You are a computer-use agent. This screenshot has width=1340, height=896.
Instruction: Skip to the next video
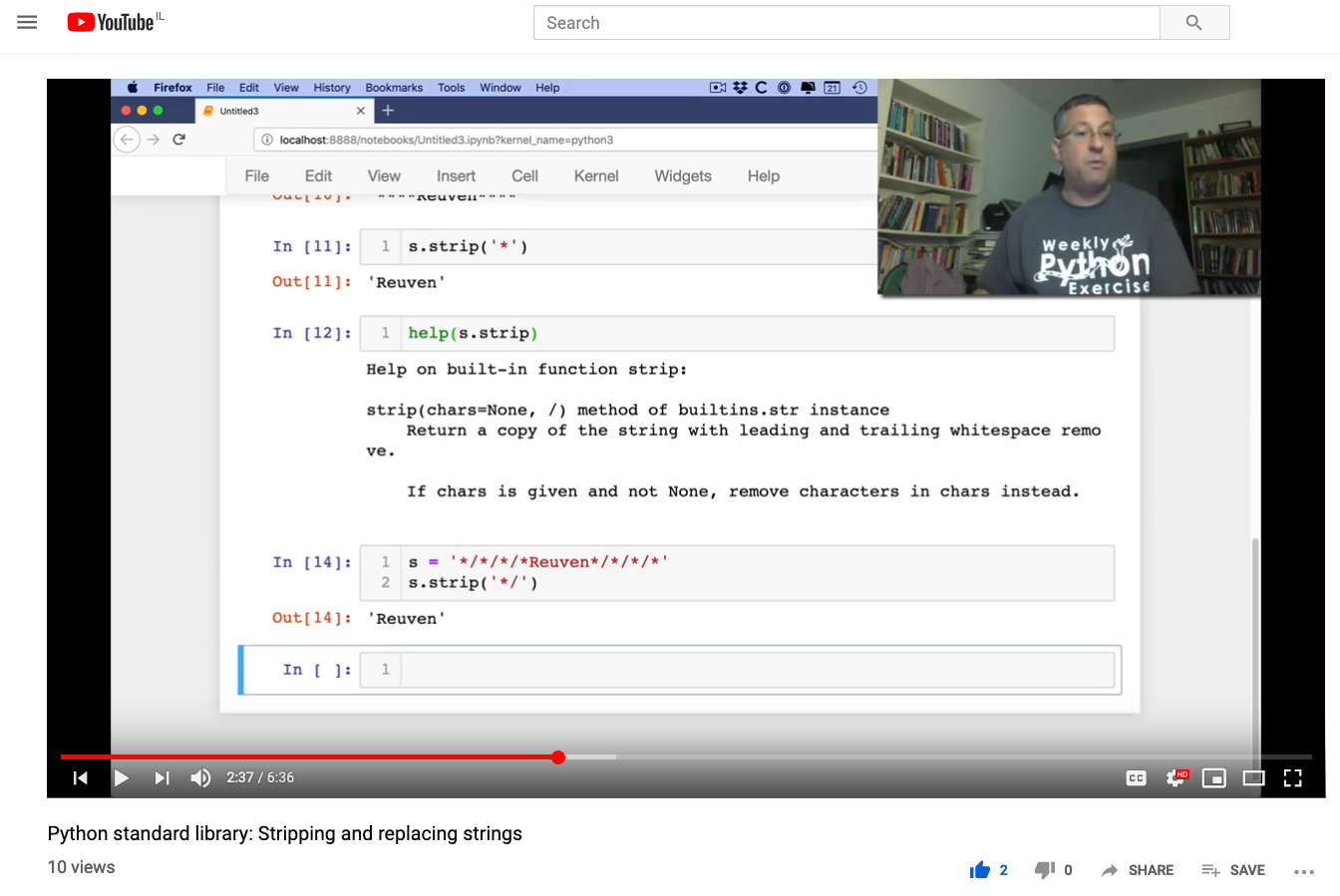162,777
